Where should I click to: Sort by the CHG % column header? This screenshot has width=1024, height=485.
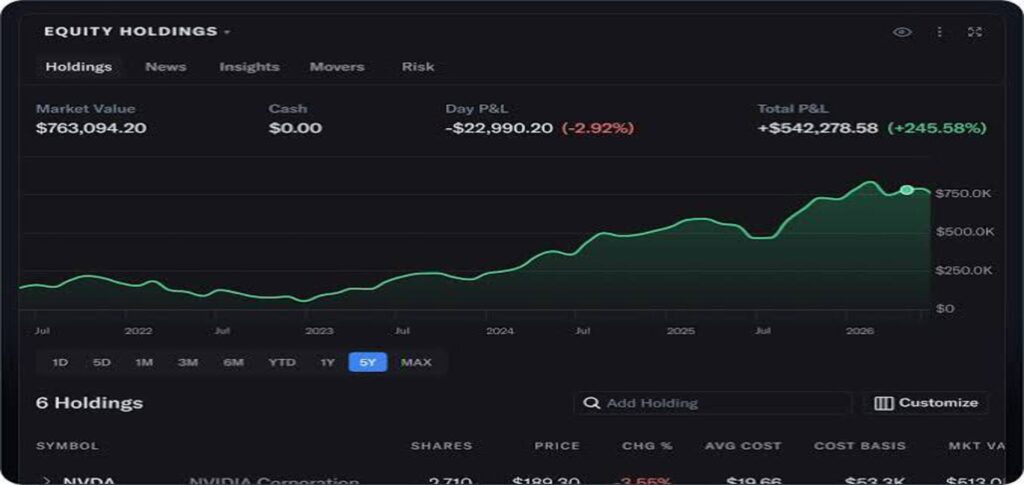647,446
